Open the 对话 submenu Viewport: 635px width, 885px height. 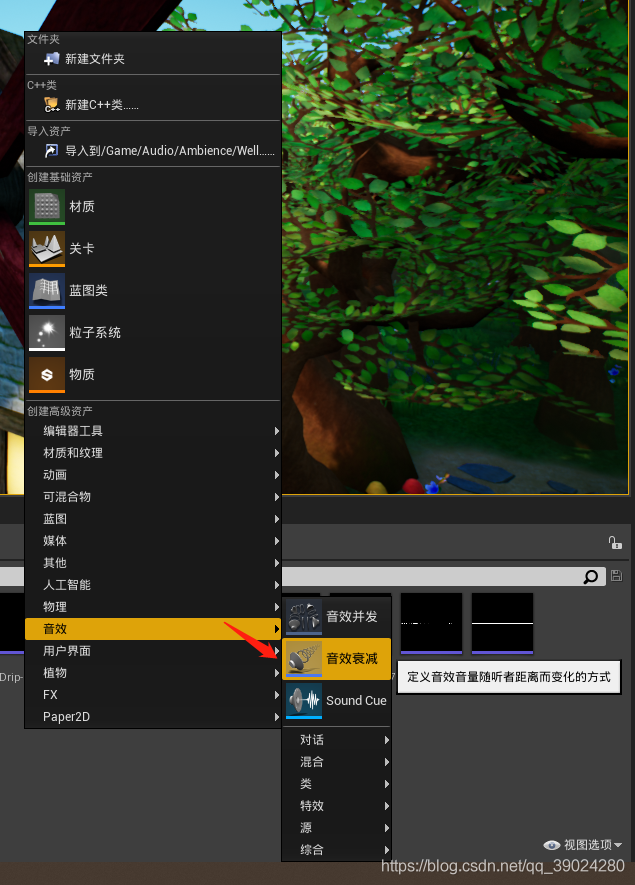coord(336,740)
